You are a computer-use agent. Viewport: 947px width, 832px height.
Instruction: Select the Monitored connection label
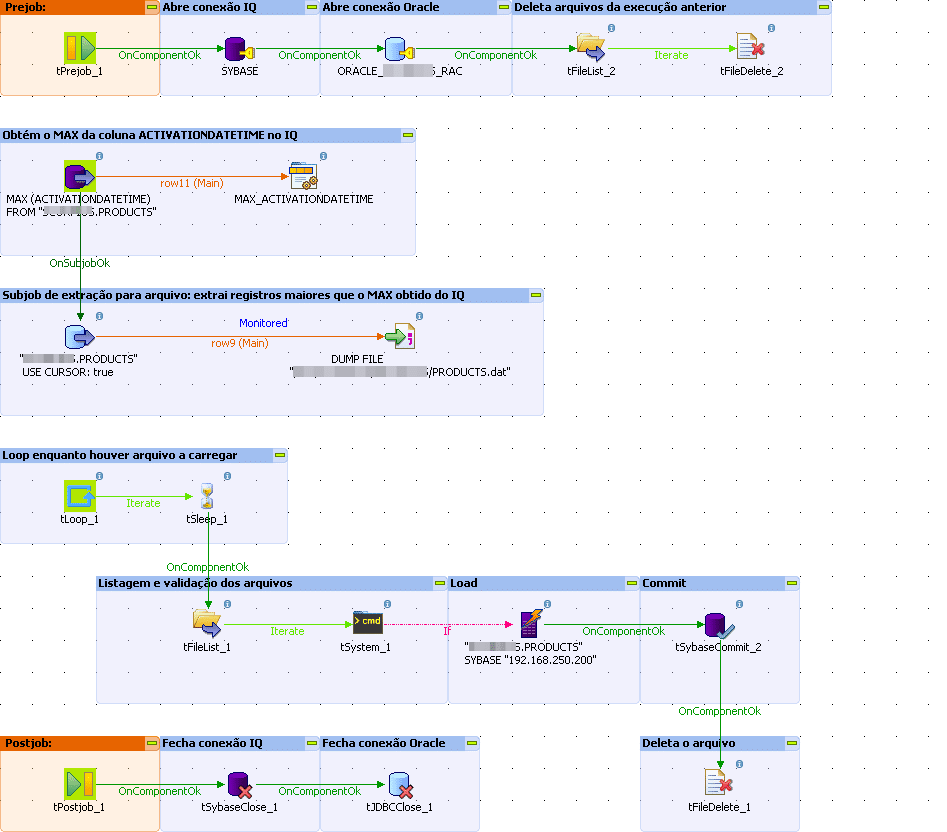(x=262, y=323)
